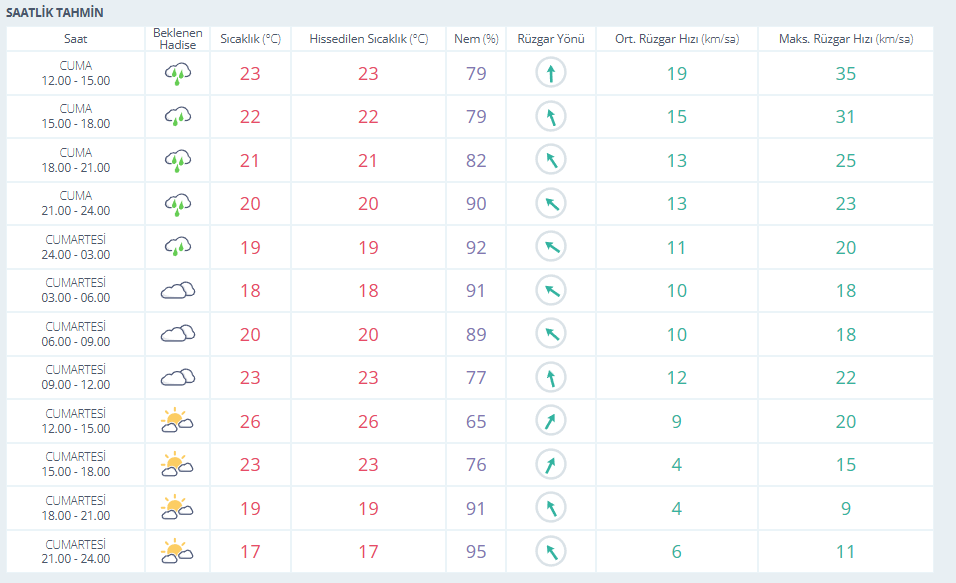Click the cloudy icon for Cumartesi 09.00 - 12.00
Image resolution: width=956 pixels, height=583 pixels.
point(177,378)
